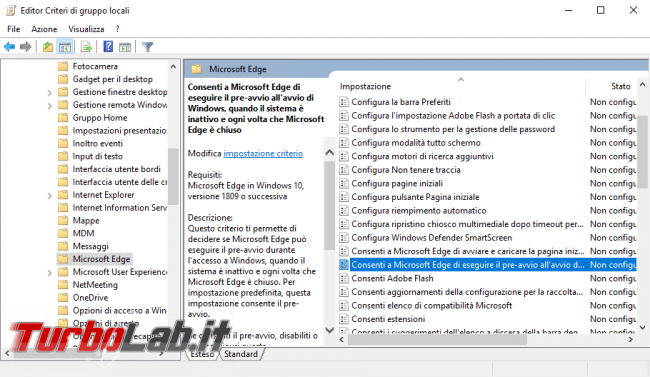
Task: Click policy icon beside Configura pagine iniziali
Action: tap(344, 183)
